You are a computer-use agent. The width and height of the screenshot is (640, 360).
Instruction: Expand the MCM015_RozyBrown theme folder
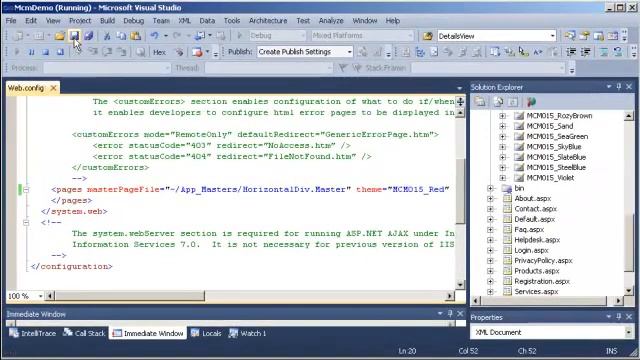click(x=502, y=116)
